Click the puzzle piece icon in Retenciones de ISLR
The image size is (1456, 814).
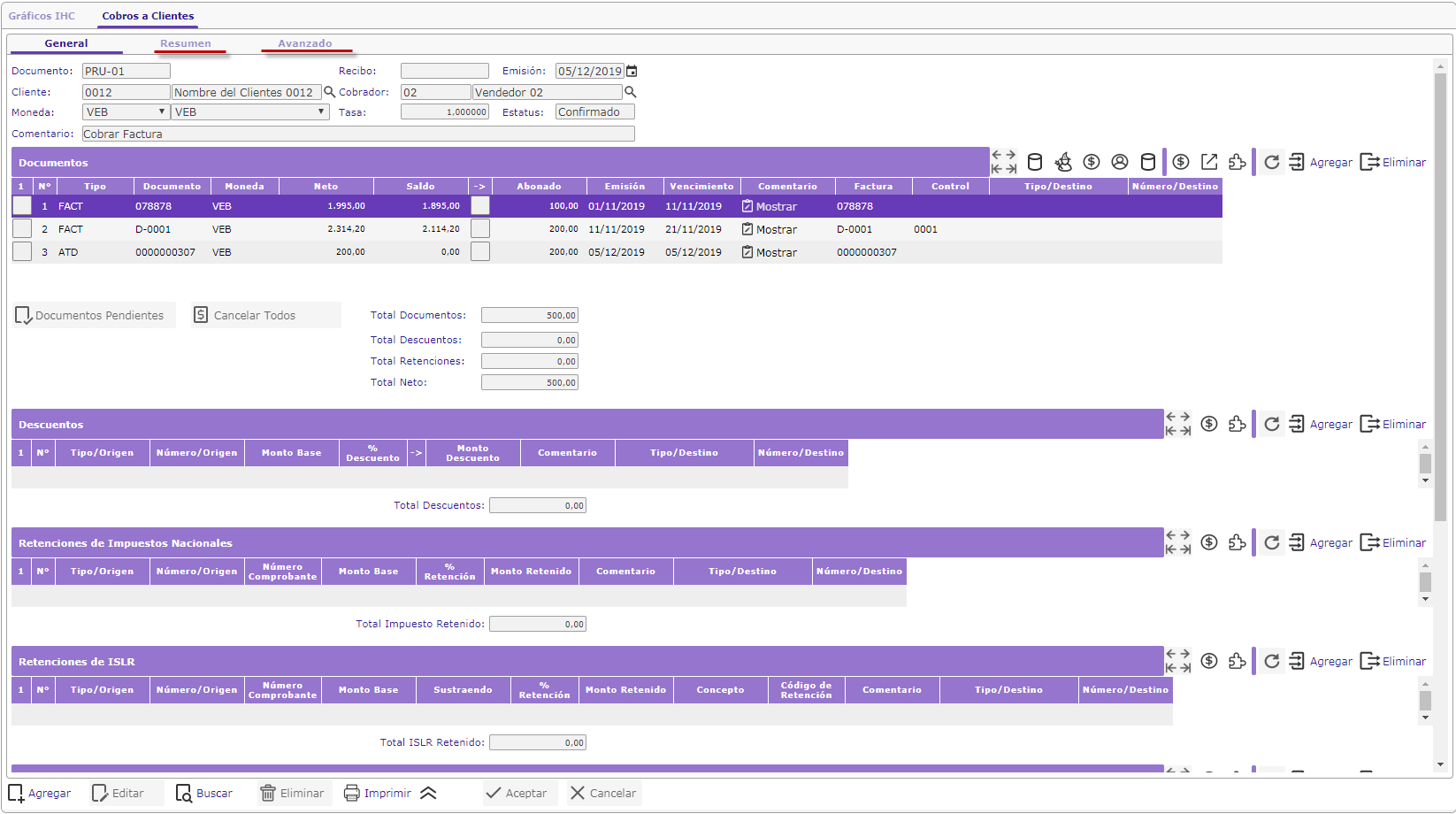point(1238,661)
